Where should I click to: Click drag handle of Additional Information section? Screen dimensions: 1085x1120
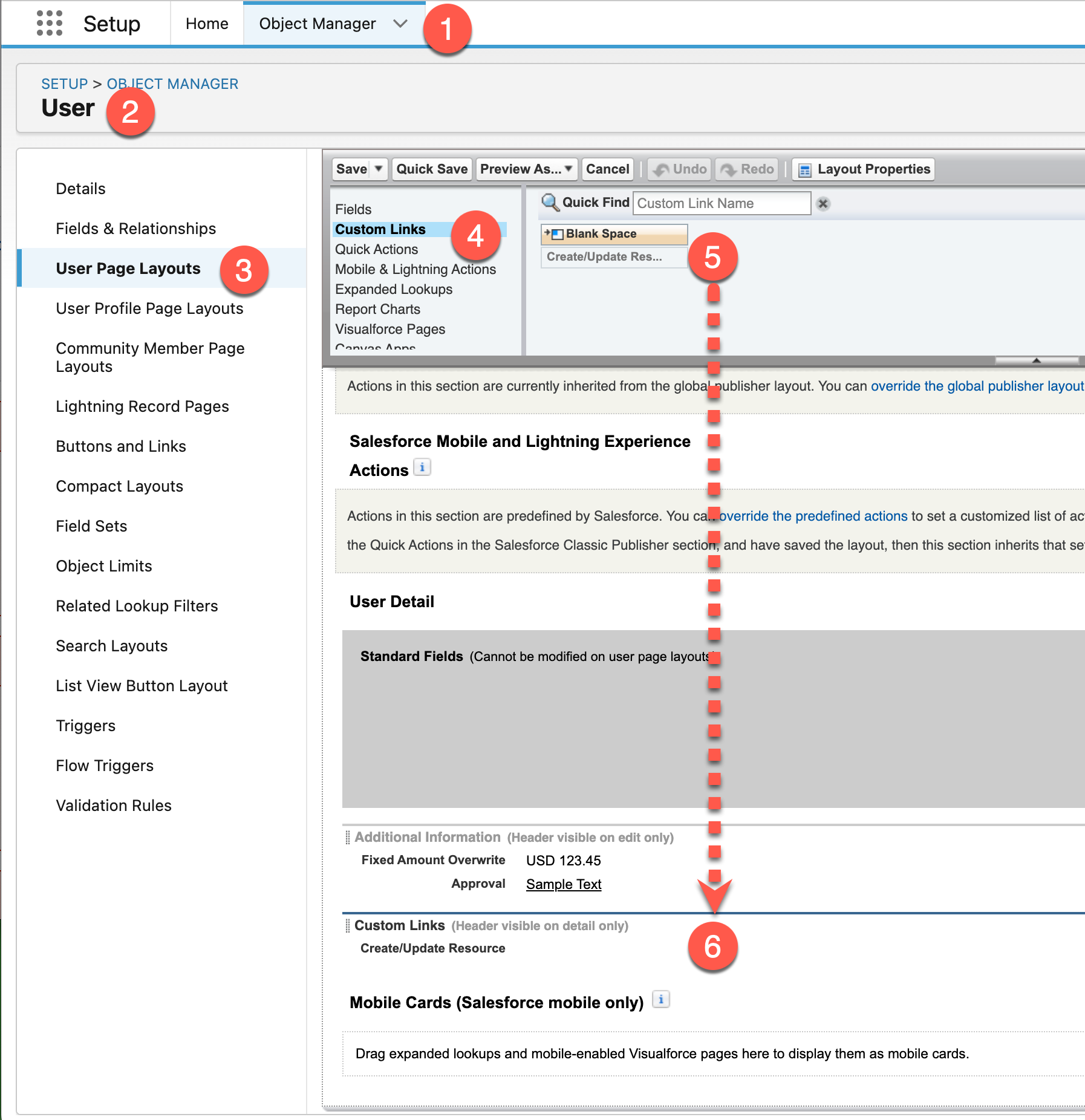pyautogui.click(x=348, y=838)
